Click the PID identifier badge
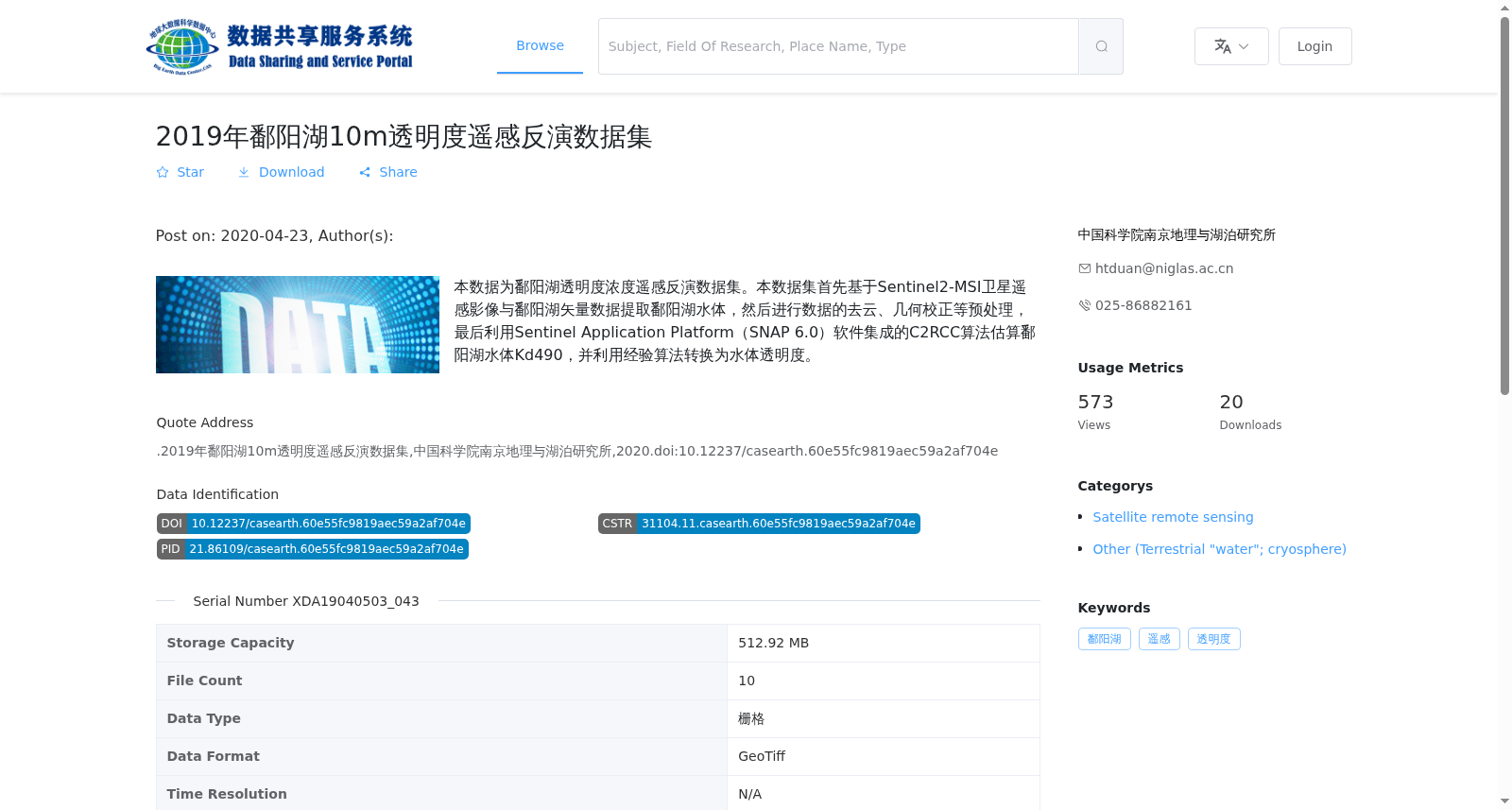Screen dimensions: 1512x810 pos(313,549)
